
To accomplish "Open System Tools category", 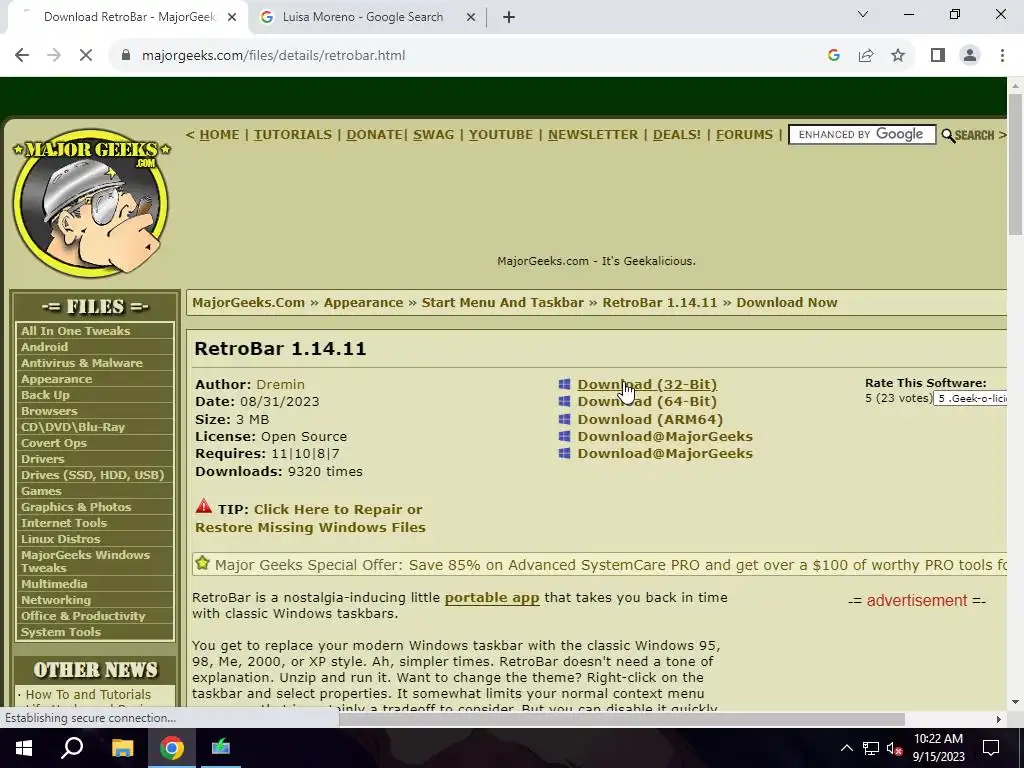I will (61, 632).
